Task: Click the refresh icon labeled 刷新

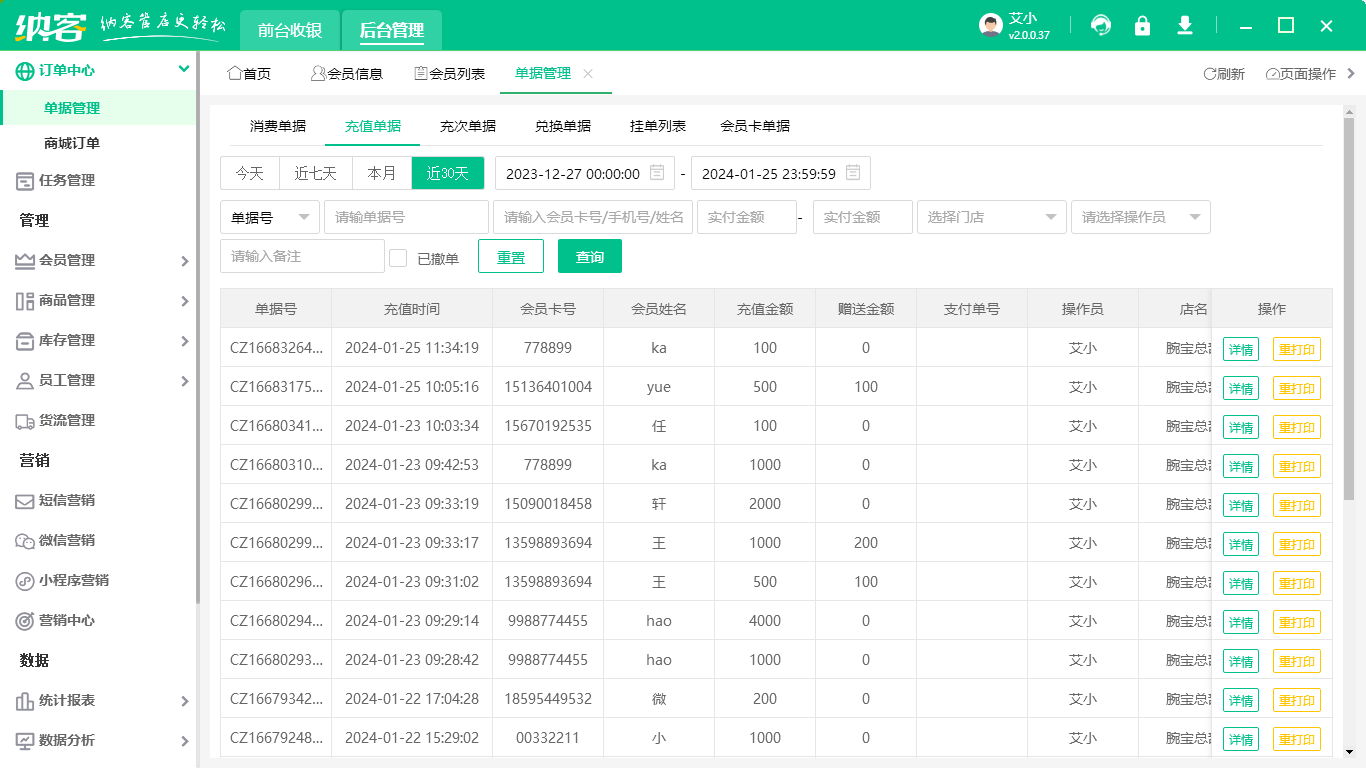Action: pos(1224,74)
